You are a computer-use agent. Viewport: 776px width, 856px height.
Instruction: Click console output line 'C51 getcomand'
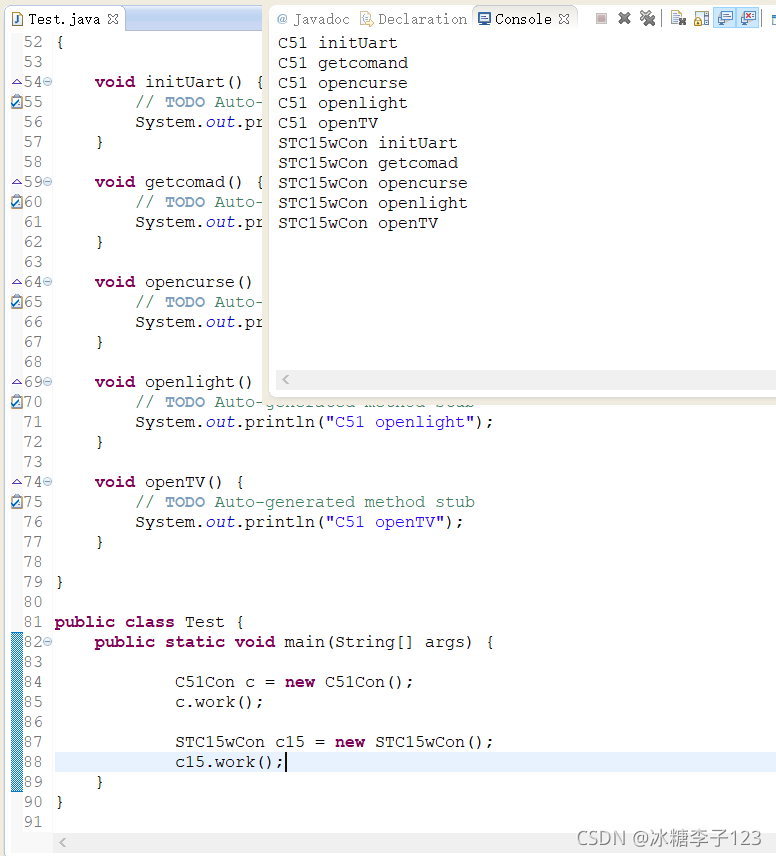coord(343,63)
